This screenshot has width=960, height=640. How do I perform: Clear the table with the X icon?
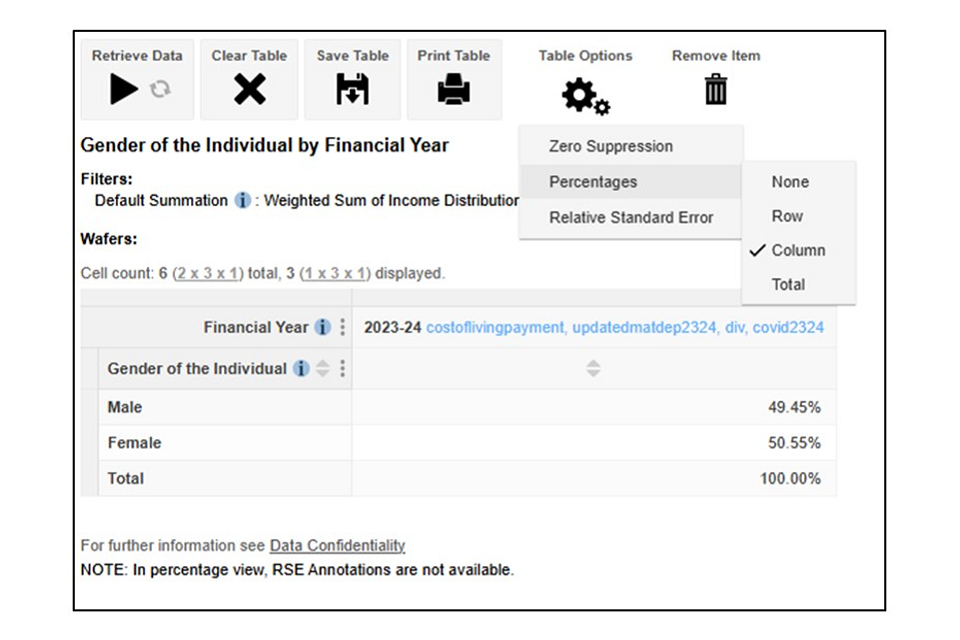(249, 90)
